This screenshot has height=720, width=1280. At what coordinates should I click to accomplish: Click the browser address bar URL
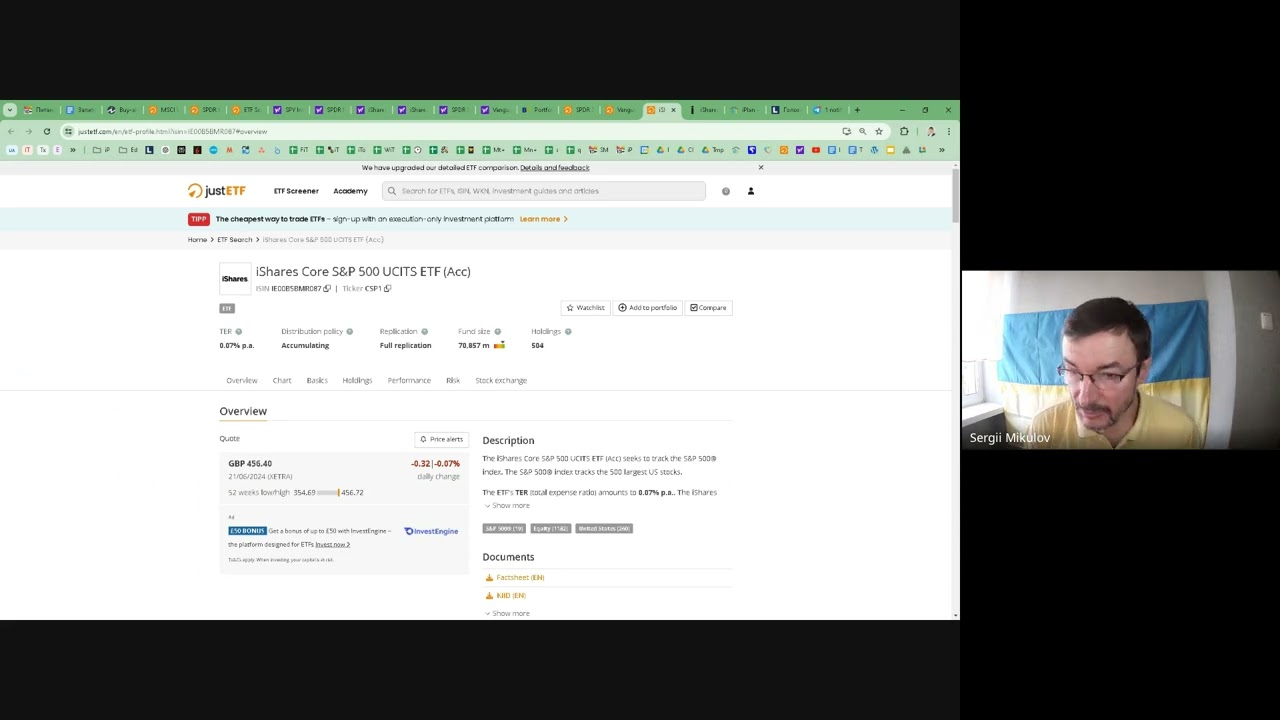[x=173, y=132]
